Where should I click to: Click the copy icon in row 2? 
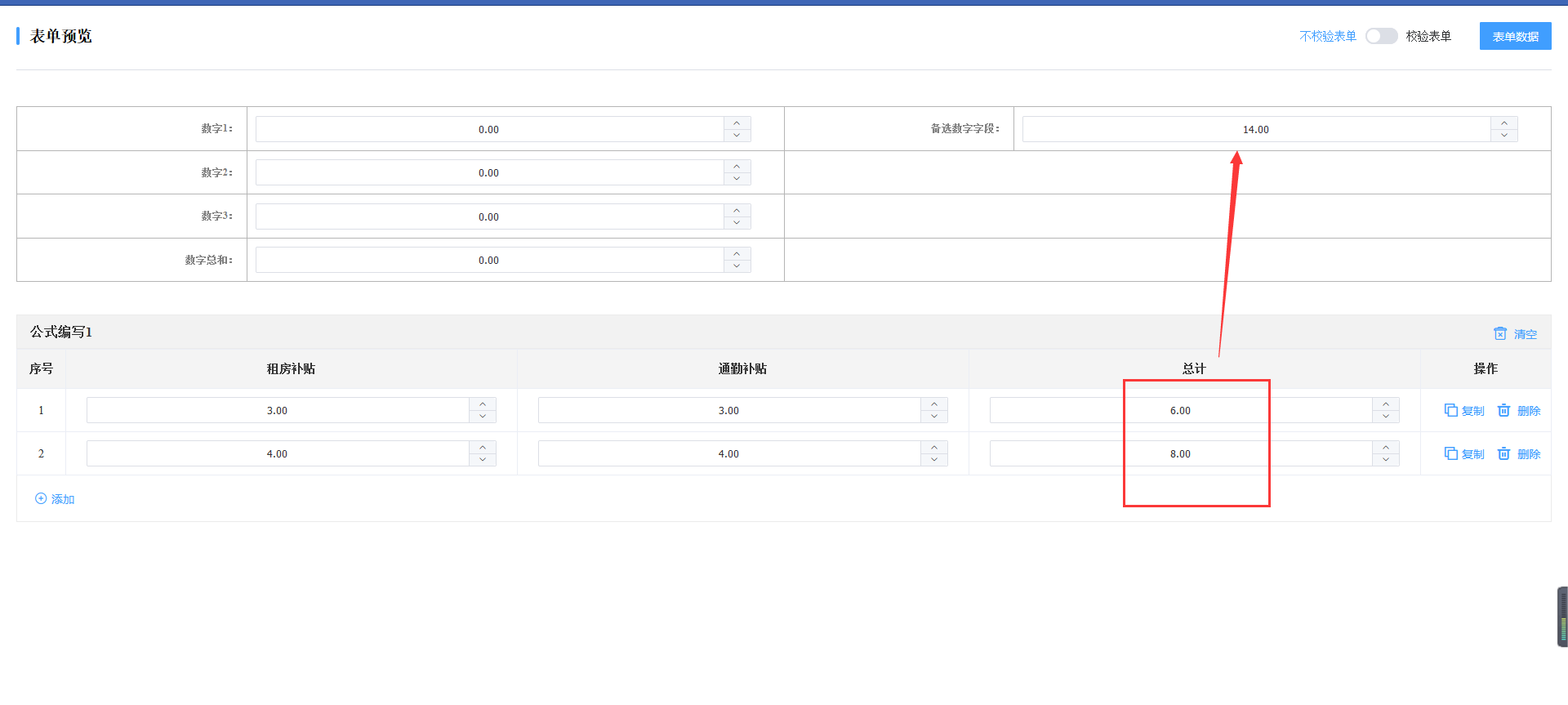point(1450,453)
